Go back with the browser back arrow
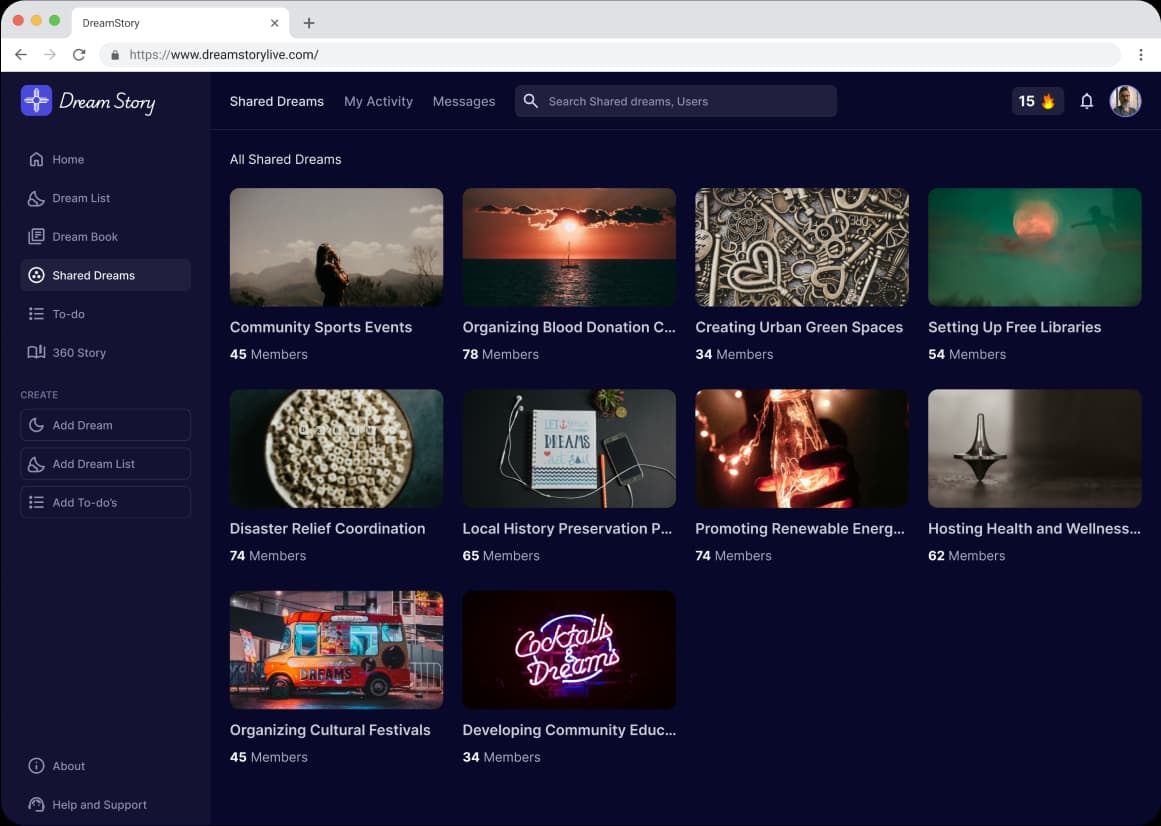1161x826 pixels. tap(21, 55)
